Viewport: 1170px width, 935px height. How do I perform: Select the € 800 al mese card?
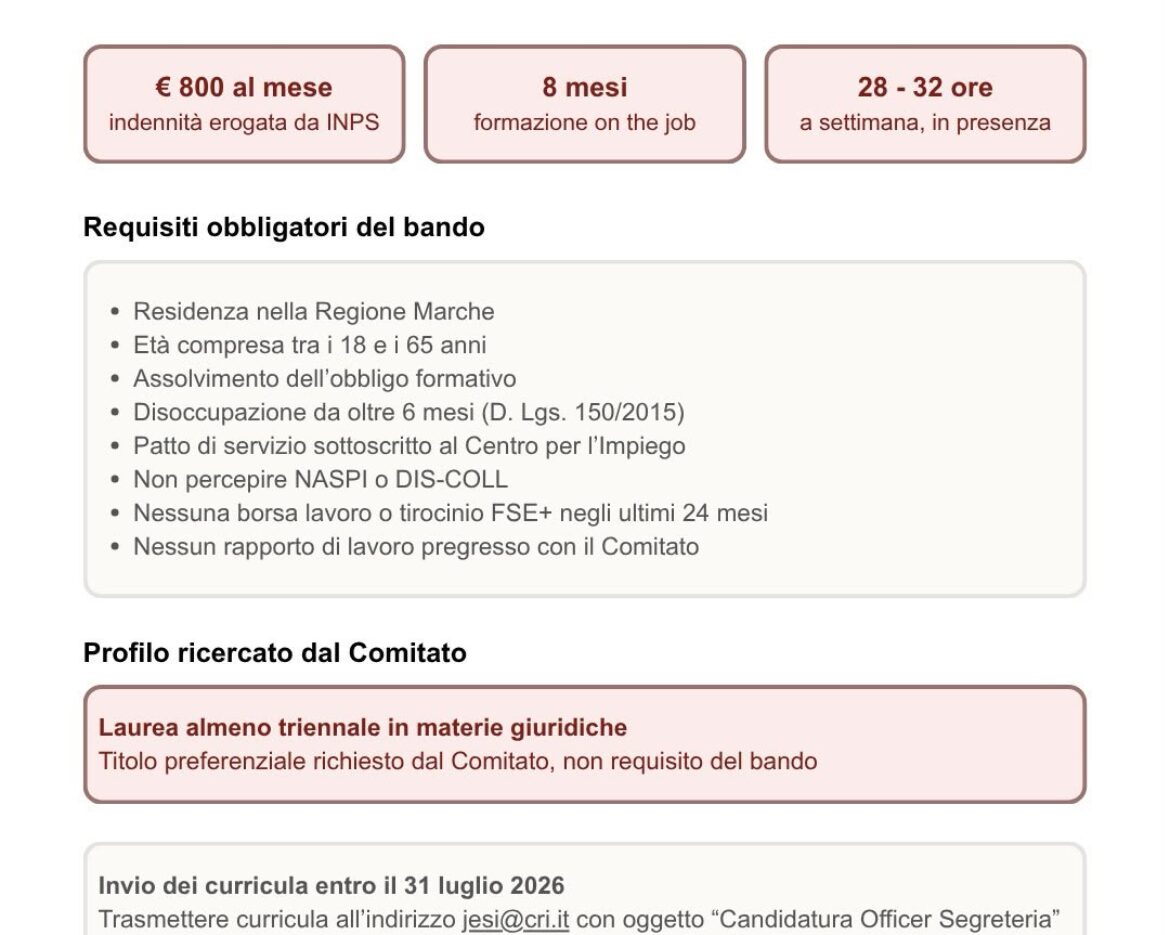(244, 104)
